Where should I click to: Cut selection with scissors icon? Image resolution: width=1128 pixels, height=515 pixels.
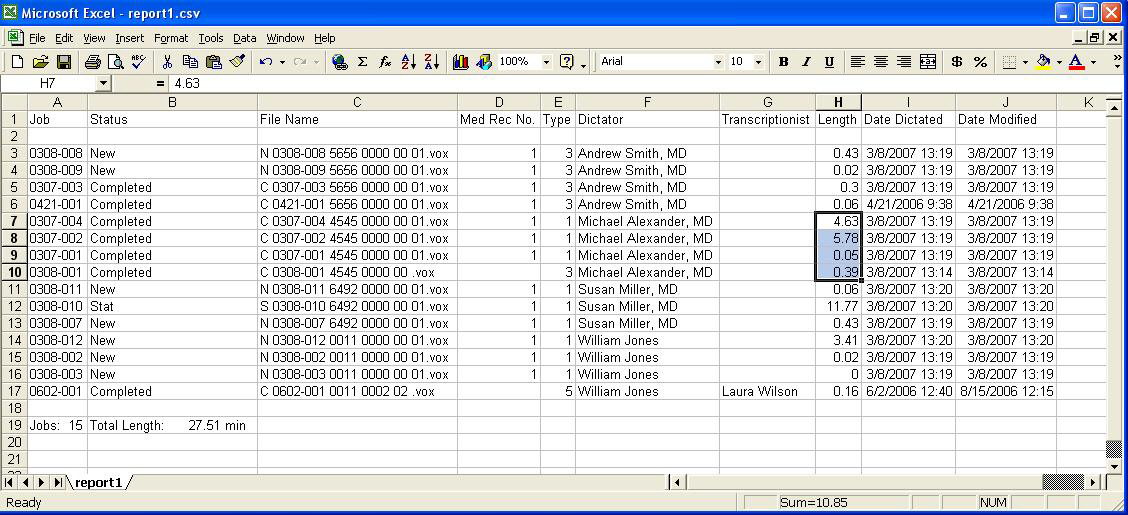(x=167, y=62)
